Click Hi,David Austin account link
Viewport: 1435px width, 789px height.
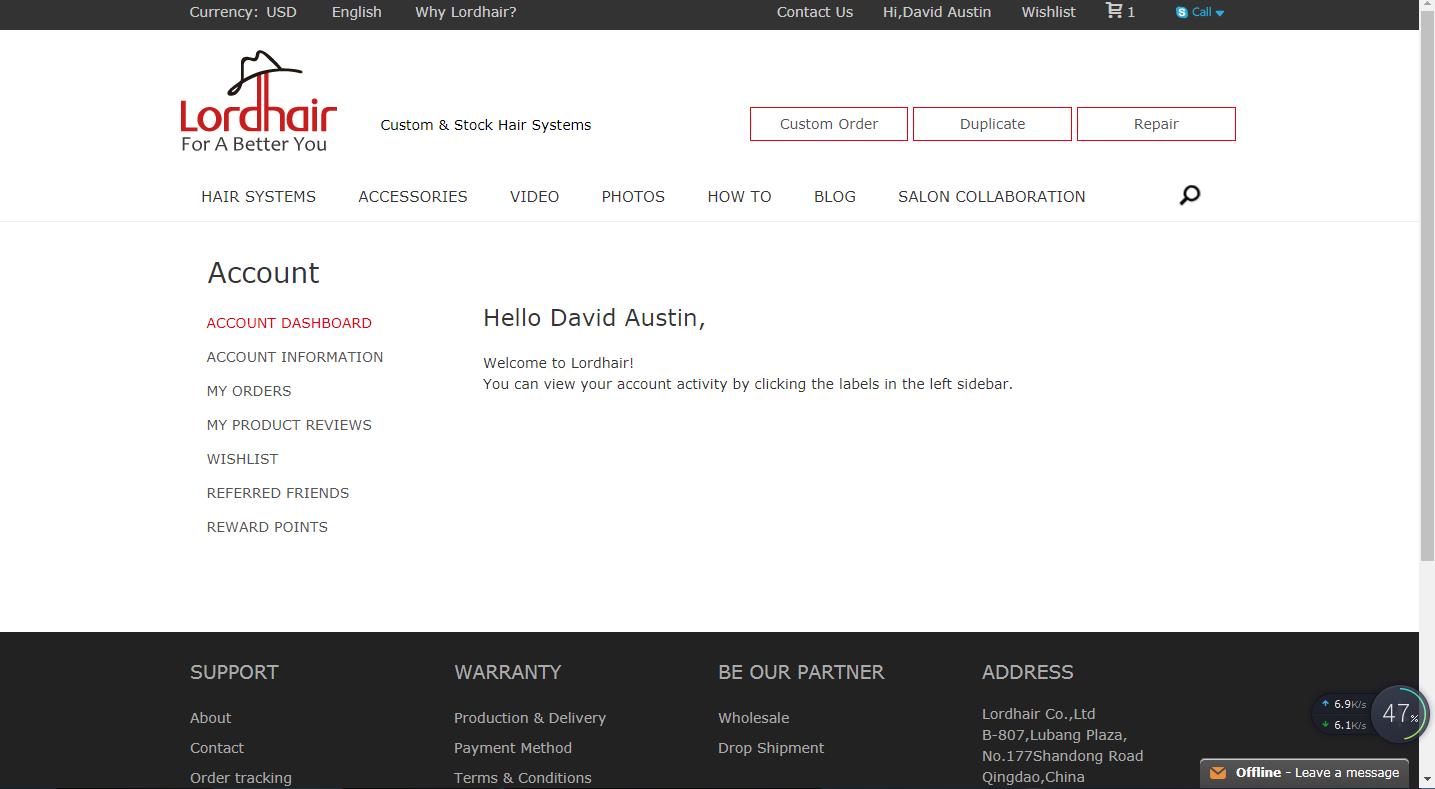click(x=937, y=12)
